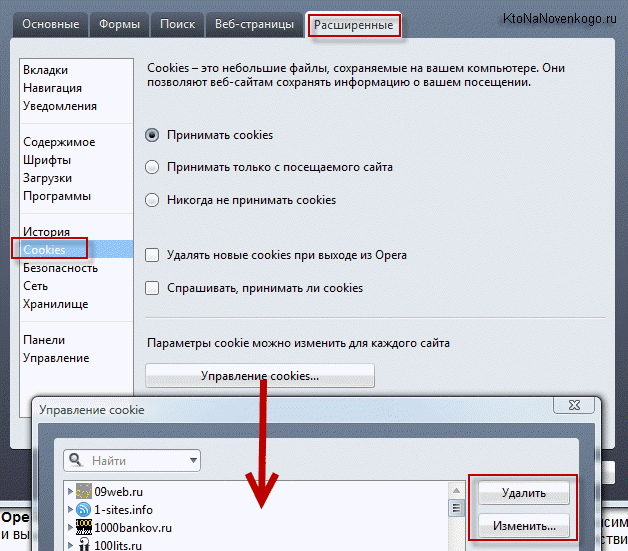Expand the 1000bankov.ru cookie entry
Viewport: 628px width, 551px height.
click(70, 527)
